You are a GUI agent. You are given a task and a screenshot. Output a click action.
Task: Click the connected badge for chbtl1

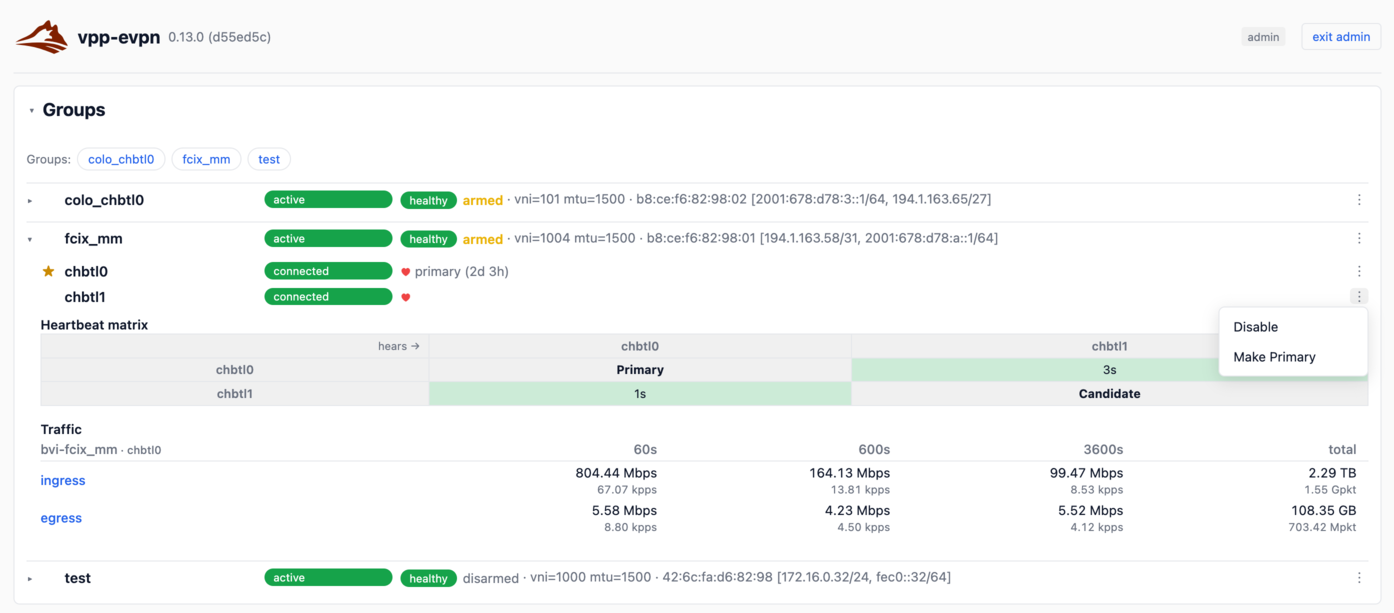point(328,297)
